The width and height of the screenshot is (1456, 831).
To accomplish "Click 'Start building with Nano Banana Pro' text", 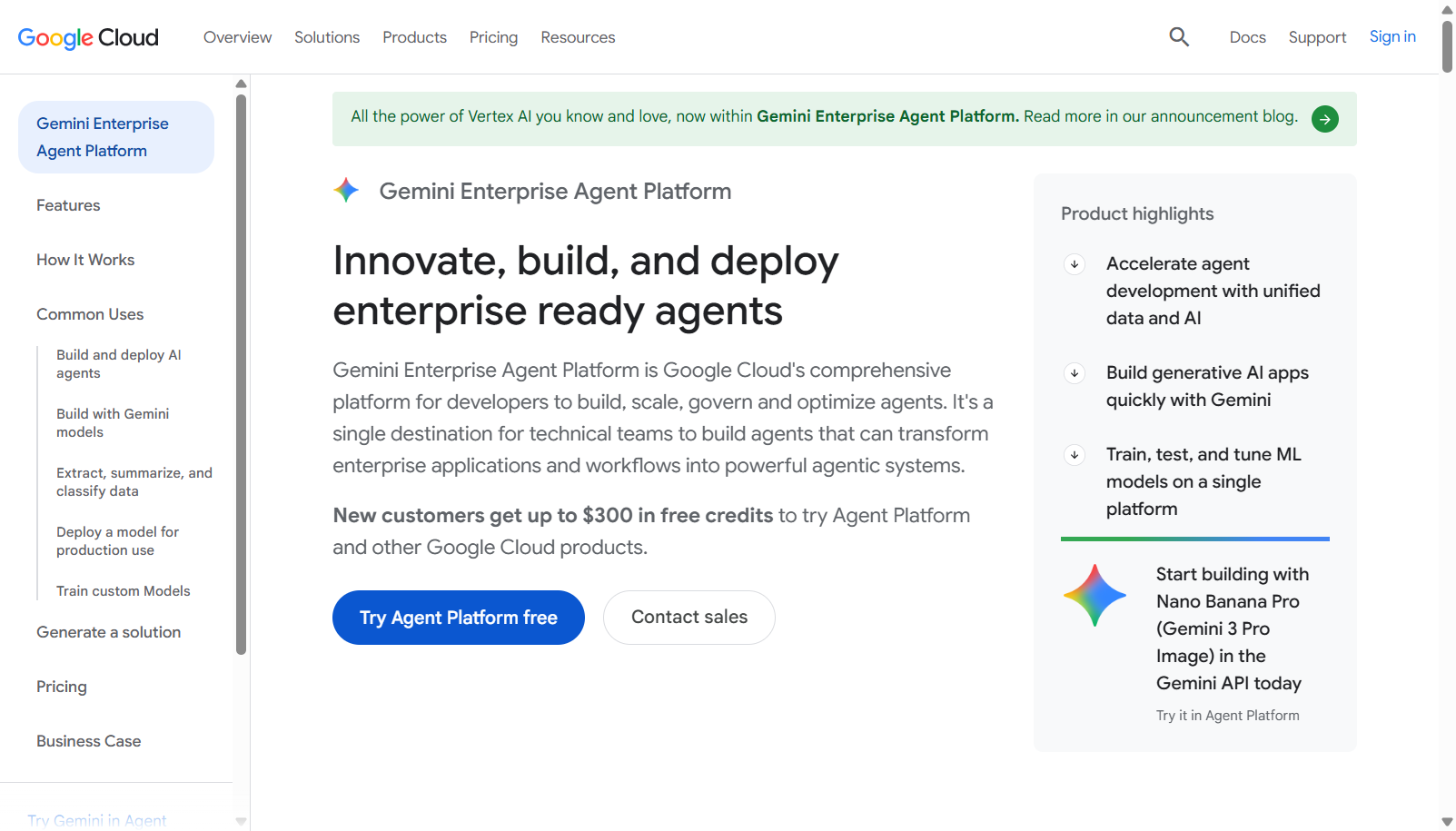I will coord(1233,628).
